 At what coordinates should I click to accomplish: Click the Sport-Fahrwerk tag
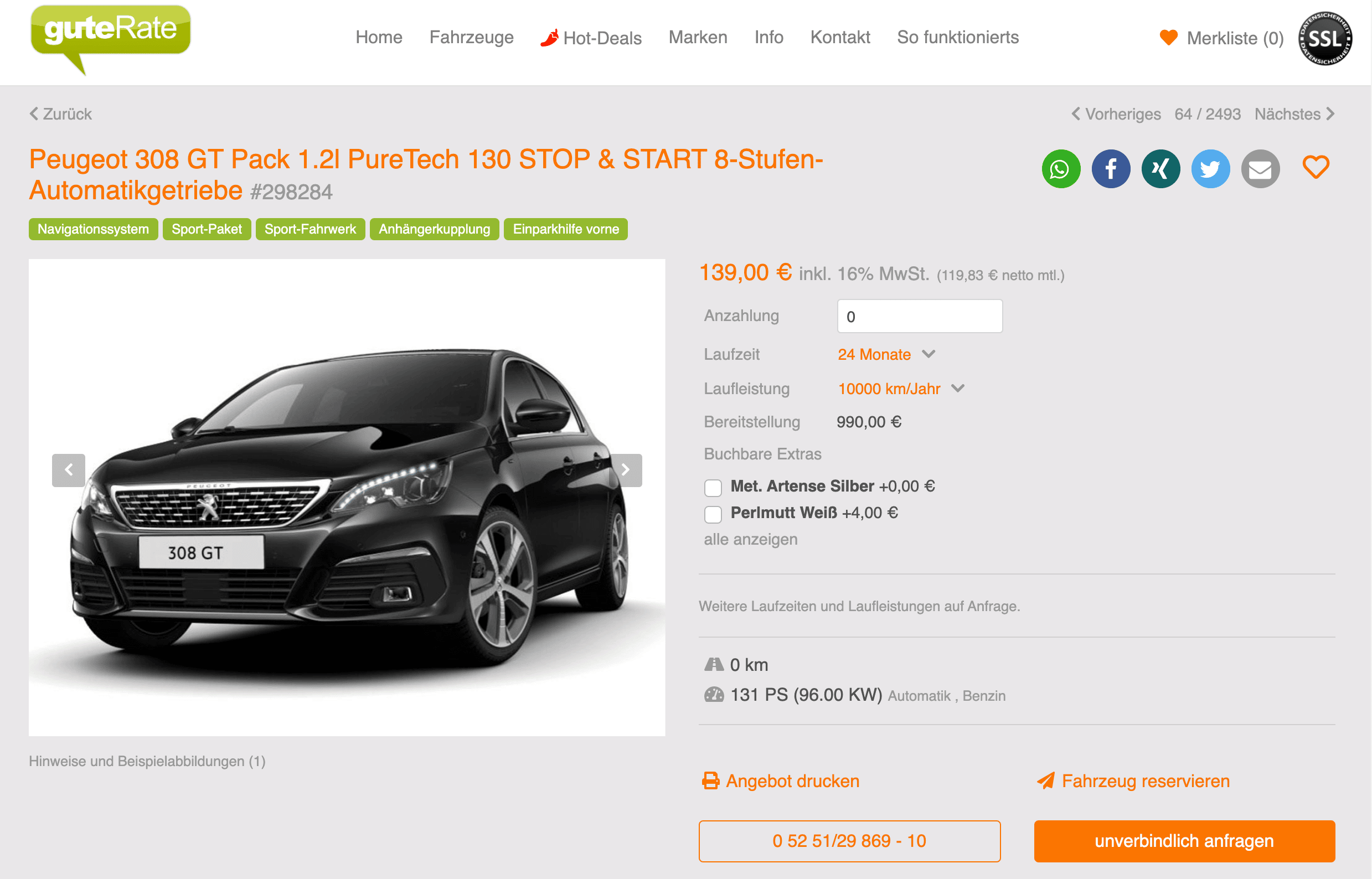310,230
